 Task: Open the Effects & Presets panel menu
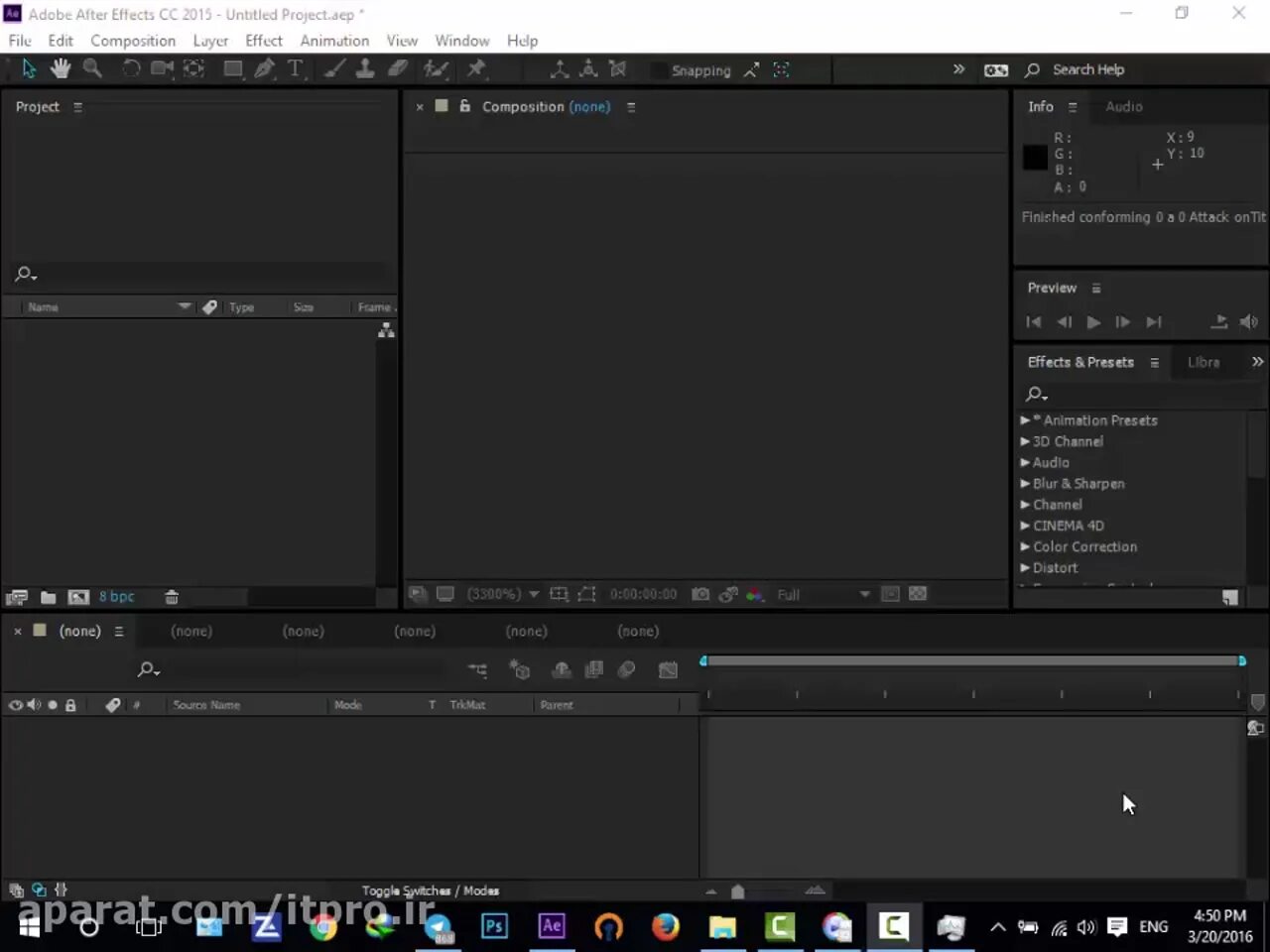(1154, 363)
